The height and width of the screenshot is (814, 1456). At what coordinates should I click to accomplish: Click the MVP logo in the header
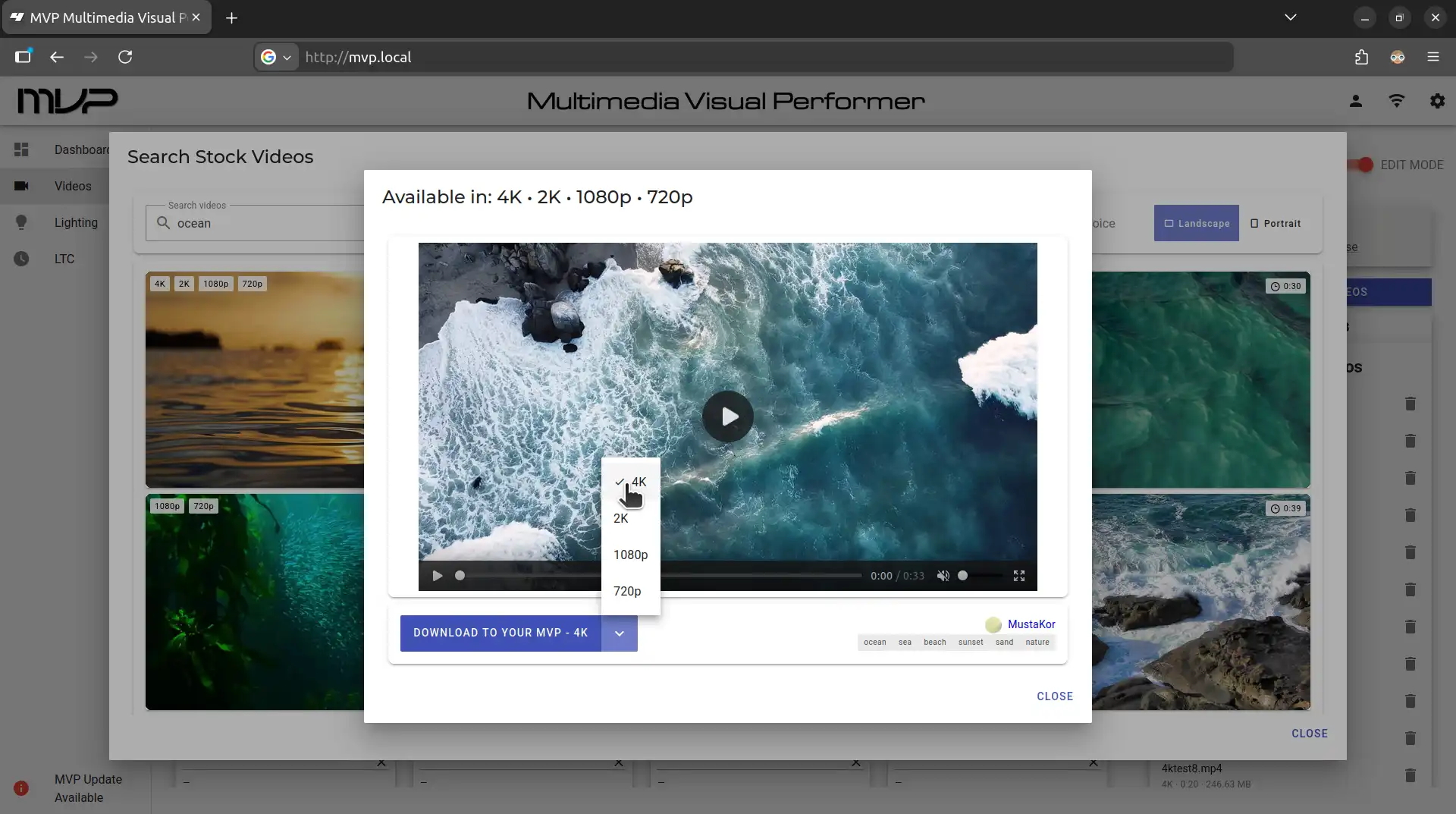[67, 101]
